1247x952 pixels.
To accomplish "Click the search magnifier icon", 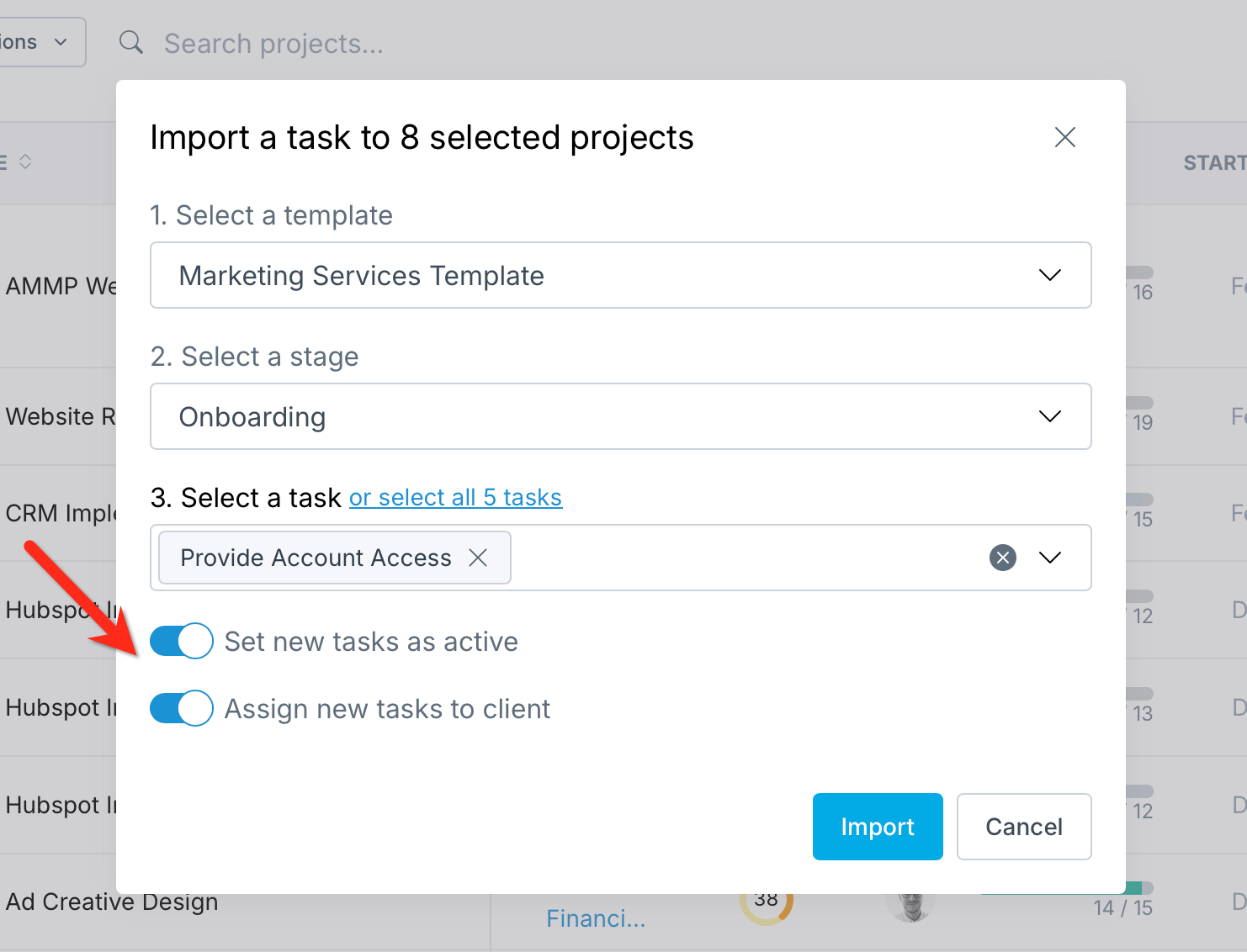I will point(131,42).
